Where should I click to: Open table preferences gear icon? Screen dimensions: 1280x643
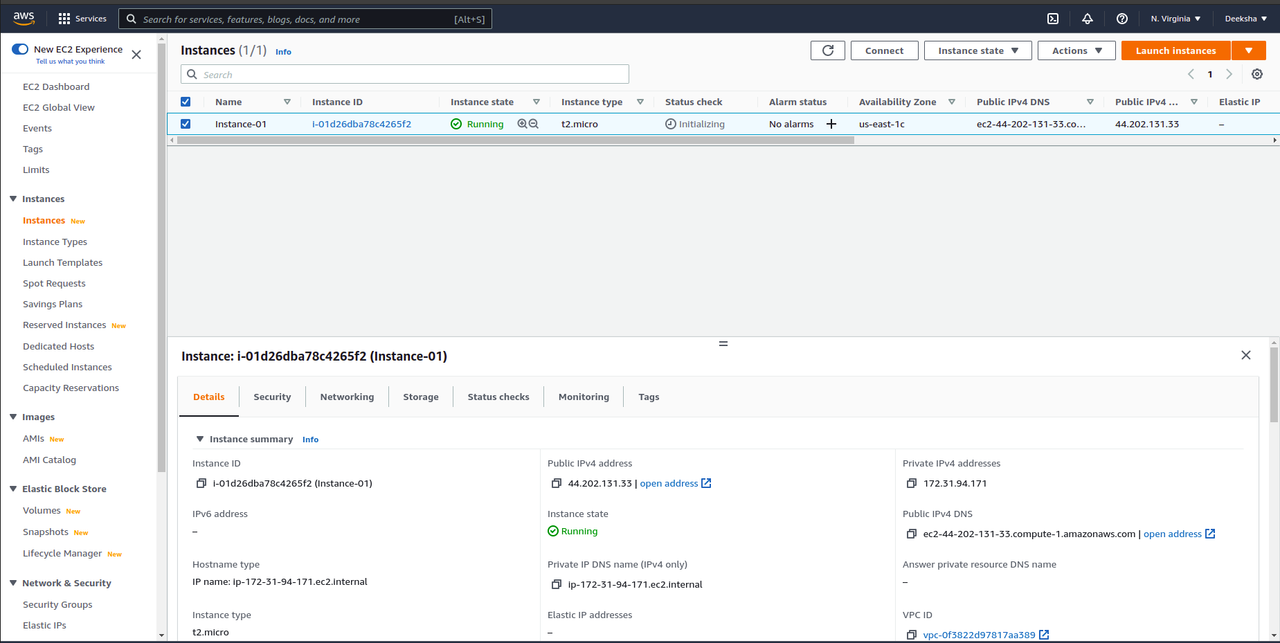click(x=1257, y=74)
